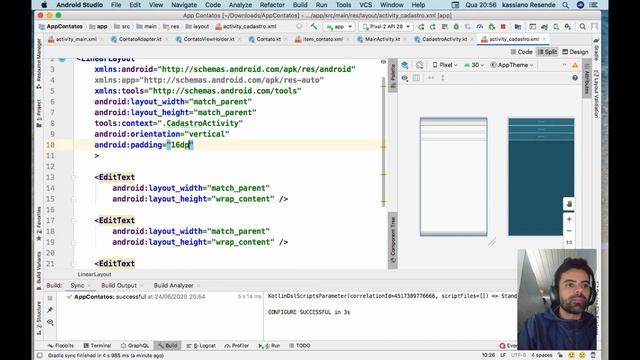Toggle the Structure side tab
The height and width of the screenshot is (360, 640).
click(x=39, y=318)
